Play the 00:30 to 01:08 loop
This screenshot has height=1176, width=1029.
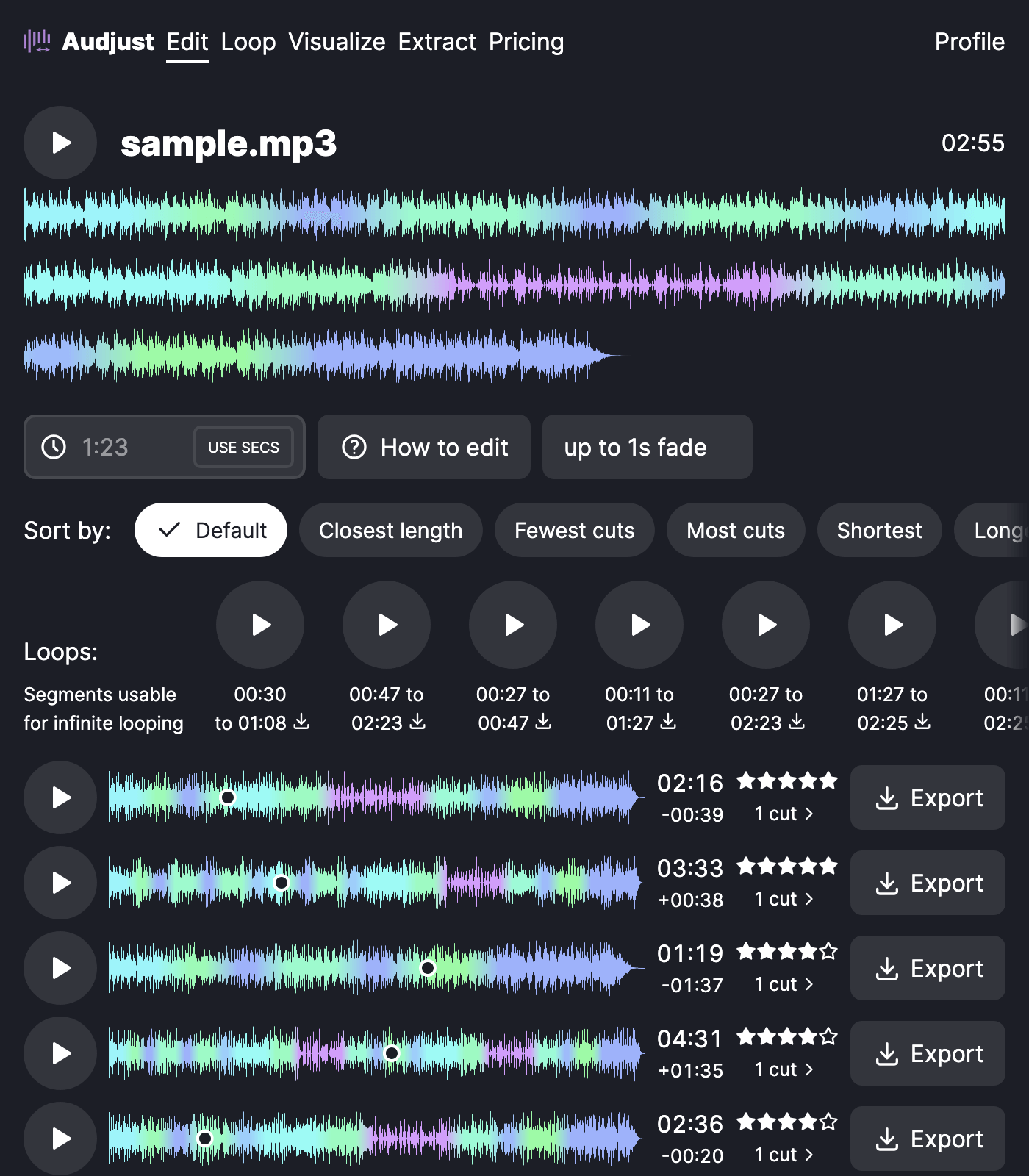point(260,625)
